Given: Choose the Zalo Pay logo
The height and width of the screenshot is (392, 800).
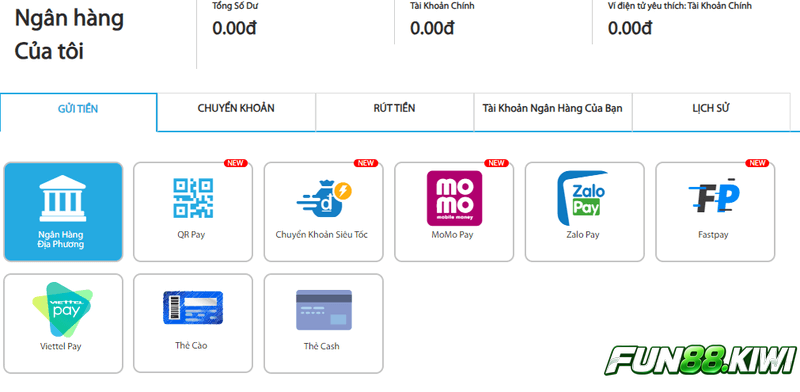Looking at the screenshot, I should [583, 198].
